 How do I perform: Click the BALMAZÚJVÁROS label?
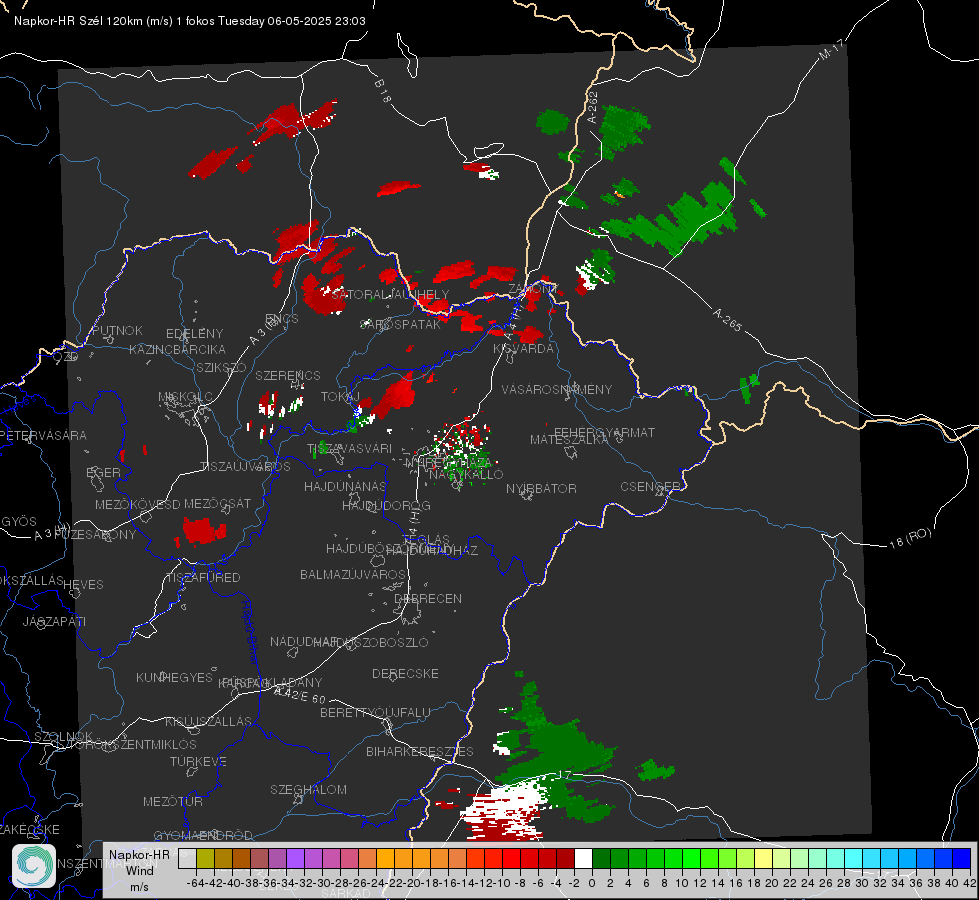[353, 574]
